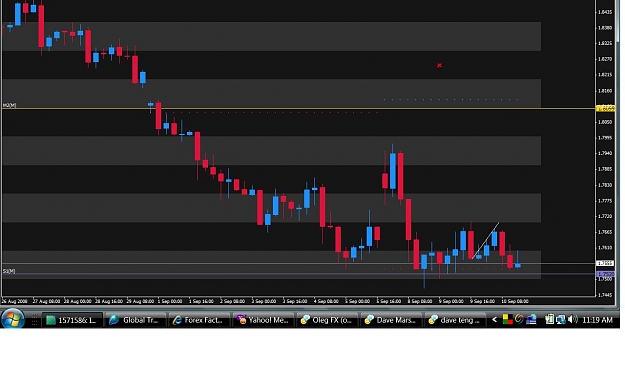625x391 pixels.
Task: Click the '10 Sep 08:00' time axis label
Action: pos(515,301)
